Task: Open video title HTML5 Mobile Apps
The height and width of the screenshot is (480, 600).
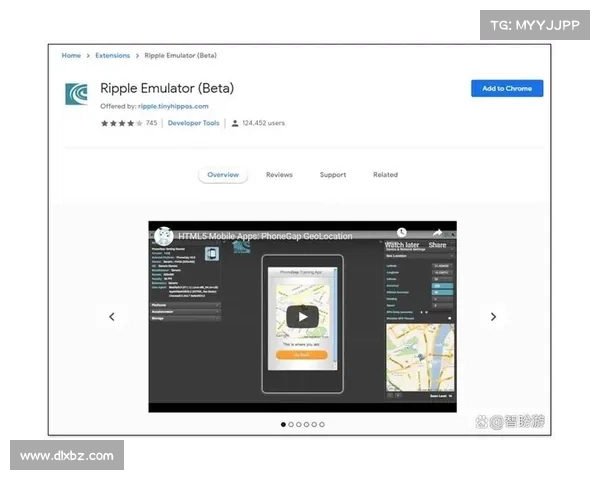Action: click(265, 236)
